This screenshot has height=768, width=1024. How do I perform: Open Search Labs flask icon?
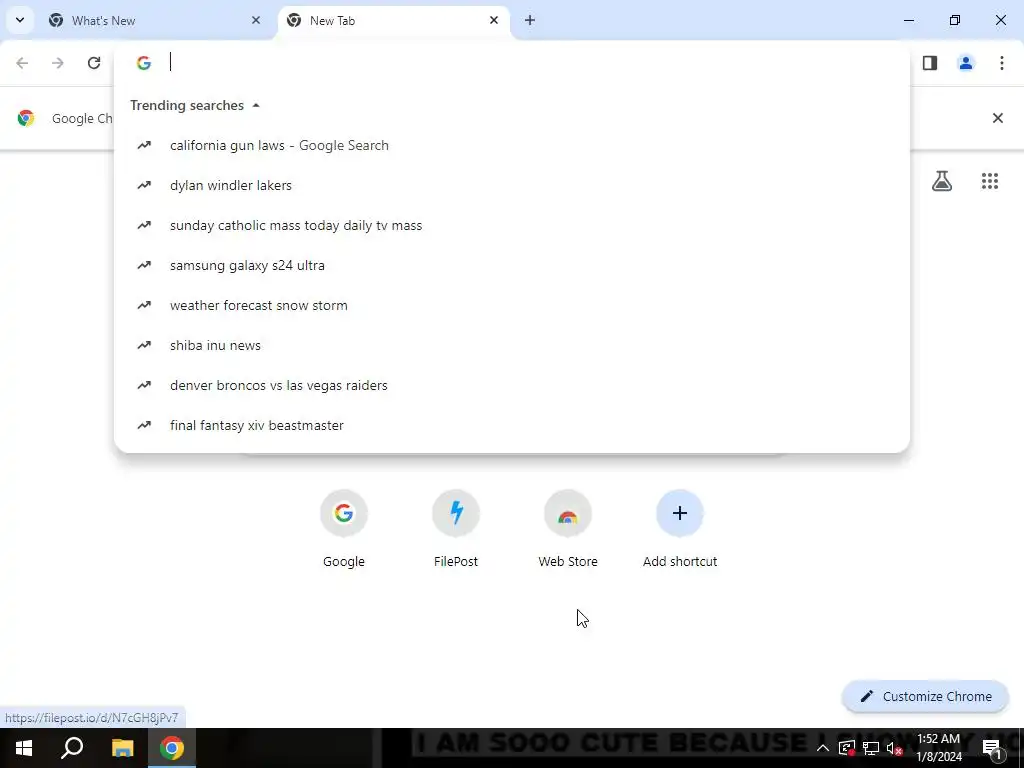(942, 181)
